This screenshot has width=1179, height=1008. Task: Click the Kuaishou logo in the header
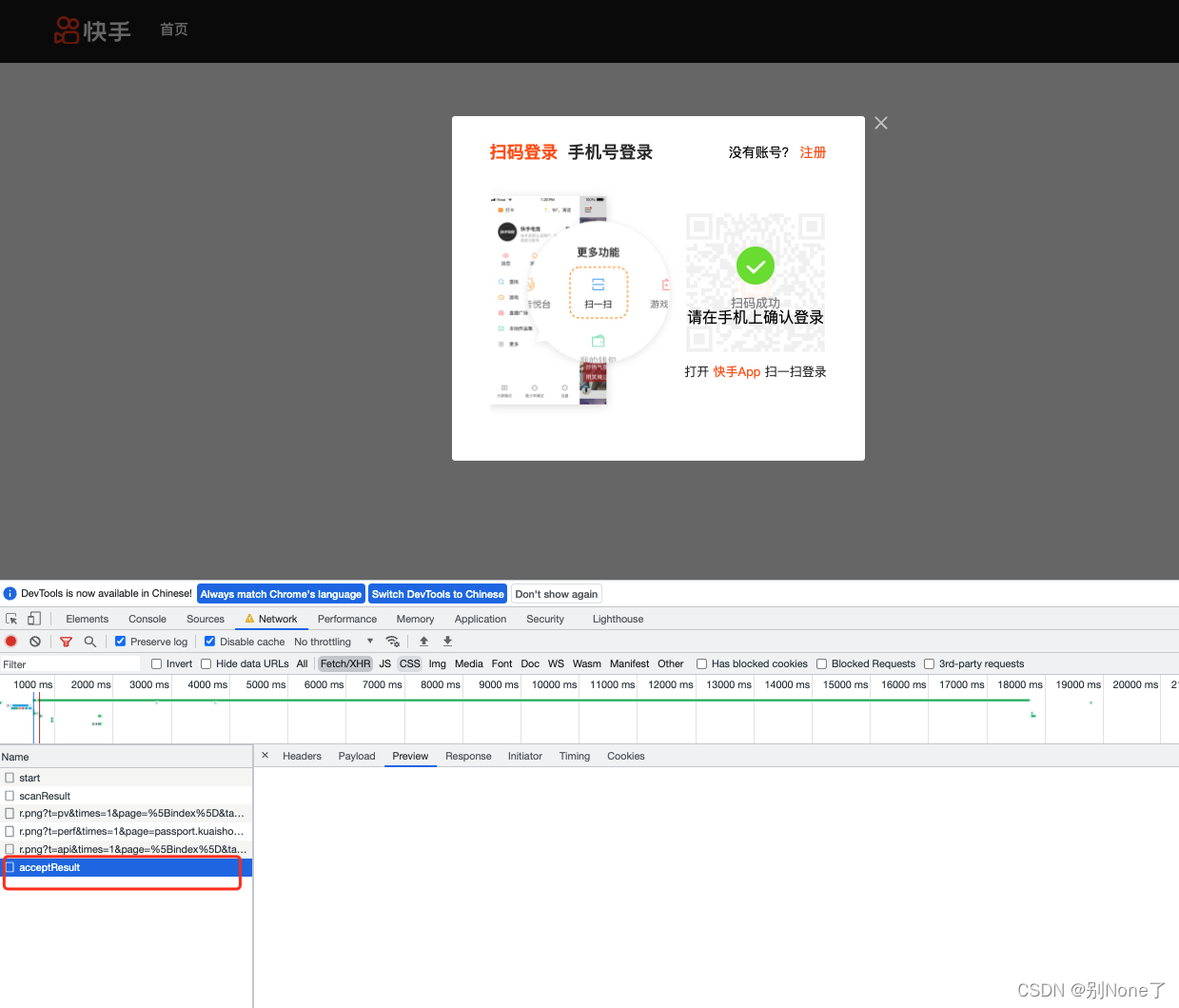(x=92, y=30)
